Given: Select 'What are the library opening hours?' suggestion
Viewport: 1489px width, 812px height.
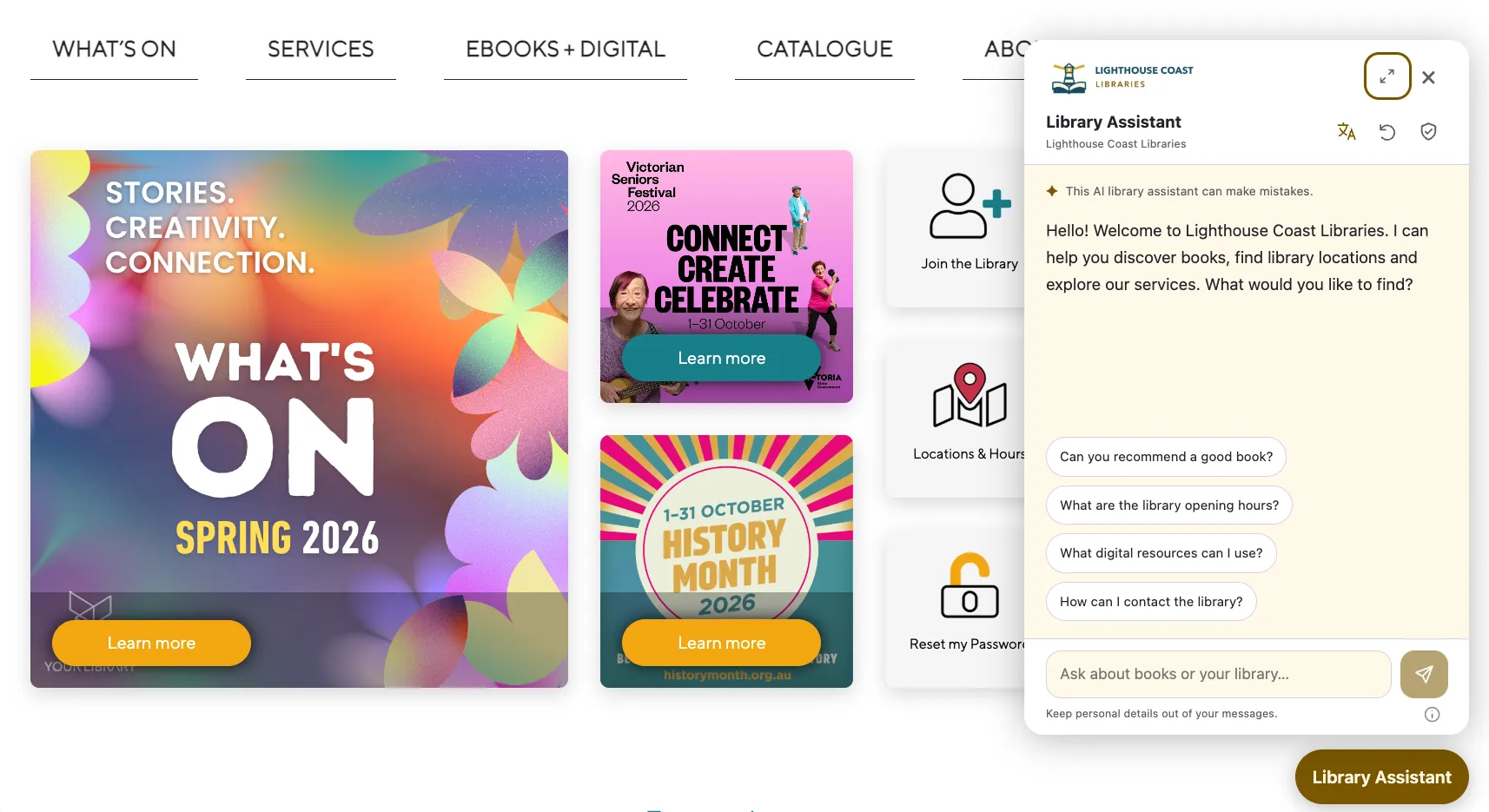Looking at the screenshot, I should [1169, 505].
